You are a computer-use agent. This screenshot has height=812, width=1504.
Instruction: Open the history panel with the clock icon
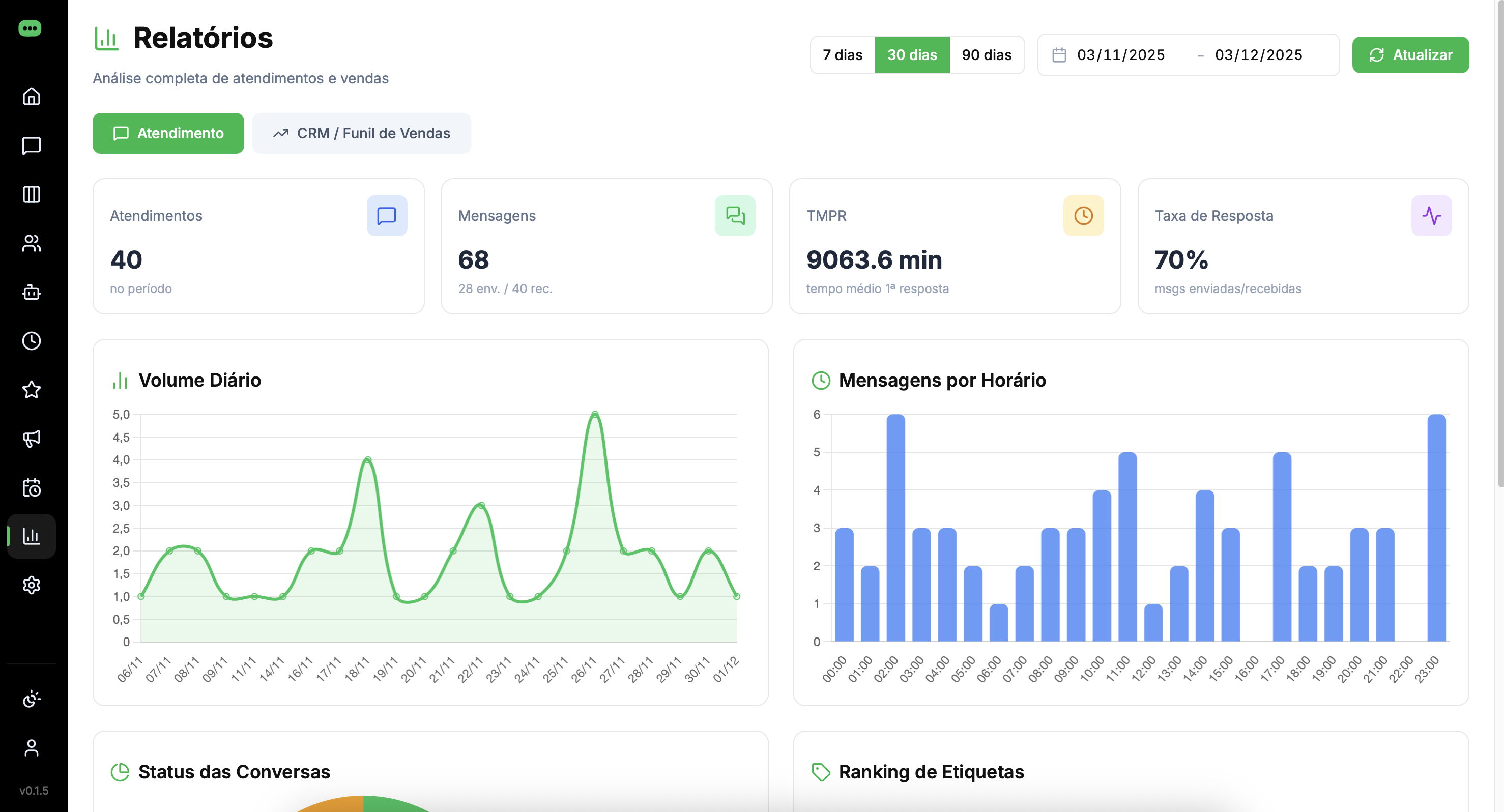[x=31, y=342]
